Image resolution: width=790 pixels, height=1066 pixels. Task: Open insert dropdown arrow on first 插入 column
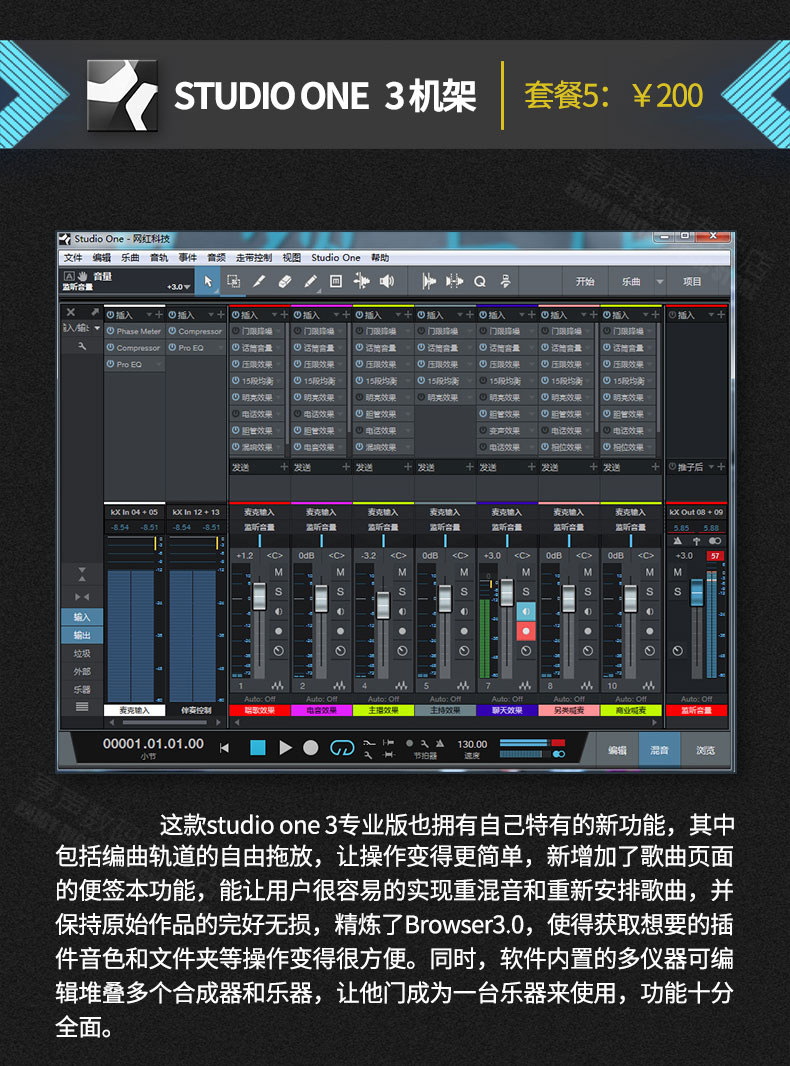149,315
